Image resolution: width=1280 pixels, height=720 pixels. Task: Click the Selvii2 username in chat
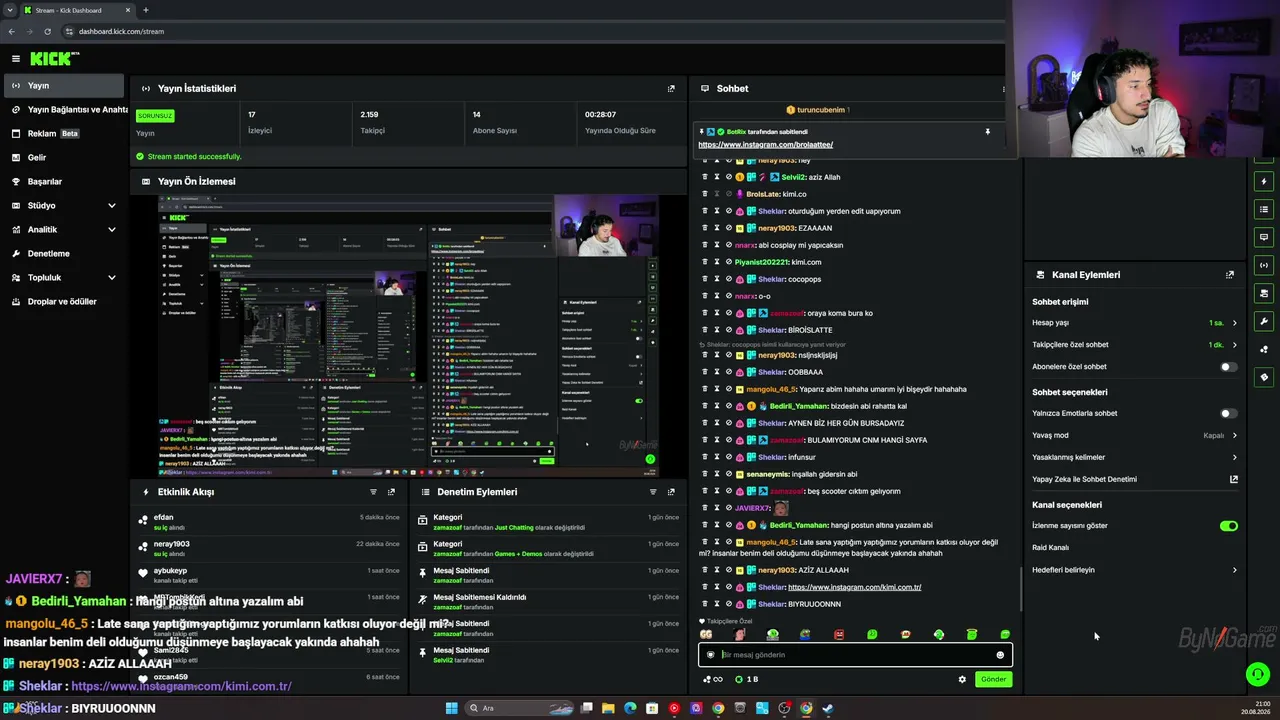click(x=793, y=177)
